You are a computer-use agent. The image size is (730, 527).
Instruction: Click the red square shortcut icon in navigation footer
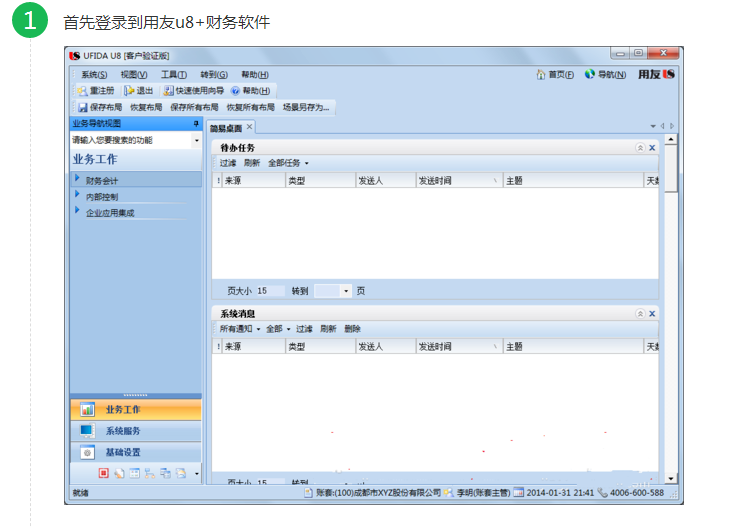pos(103,473)
